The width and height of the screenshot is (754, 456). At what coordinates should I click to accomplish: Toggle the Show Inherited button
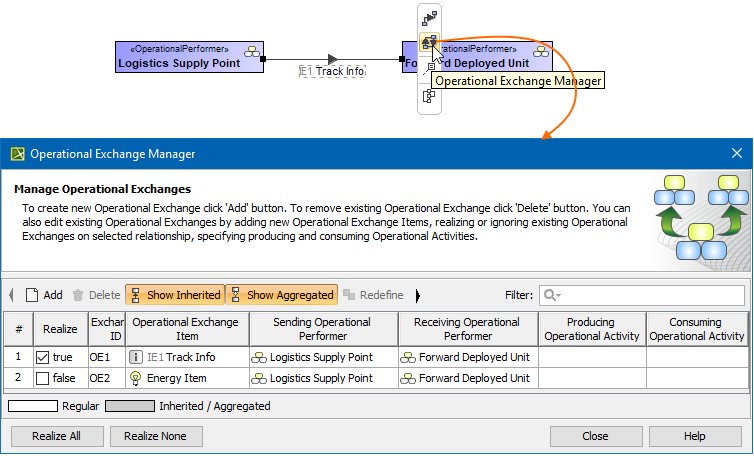(175, 295)
